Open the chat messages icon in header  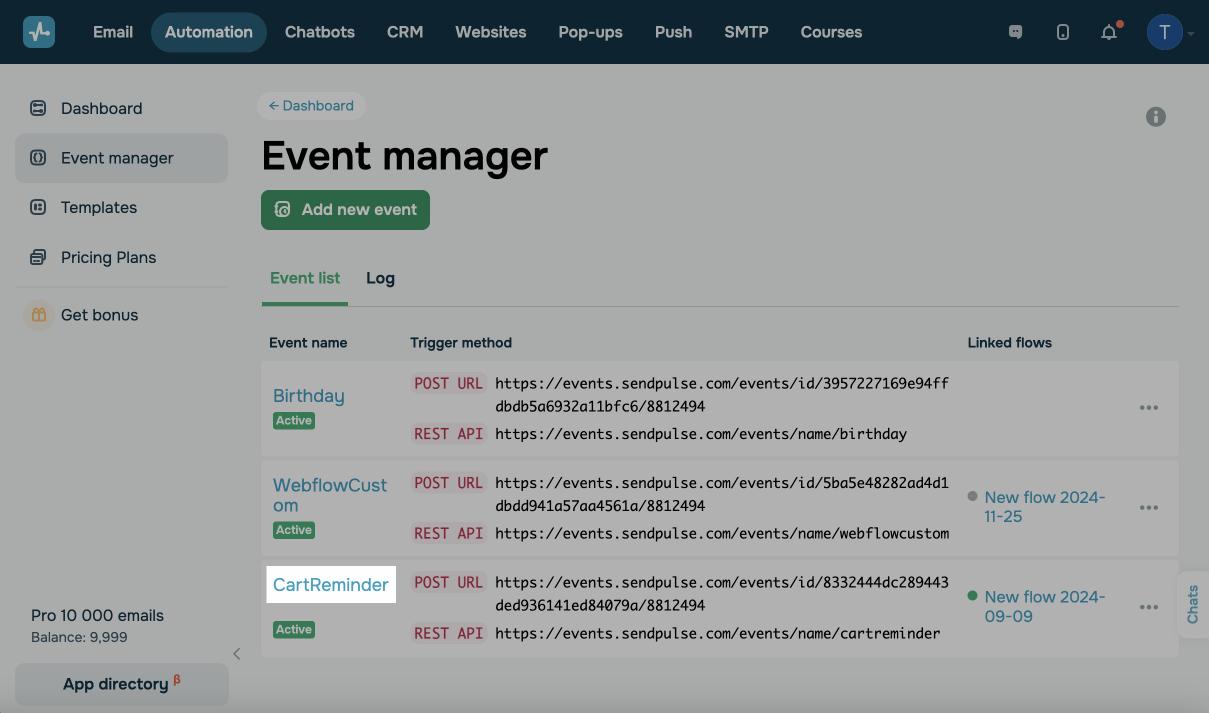point(1015,32)
